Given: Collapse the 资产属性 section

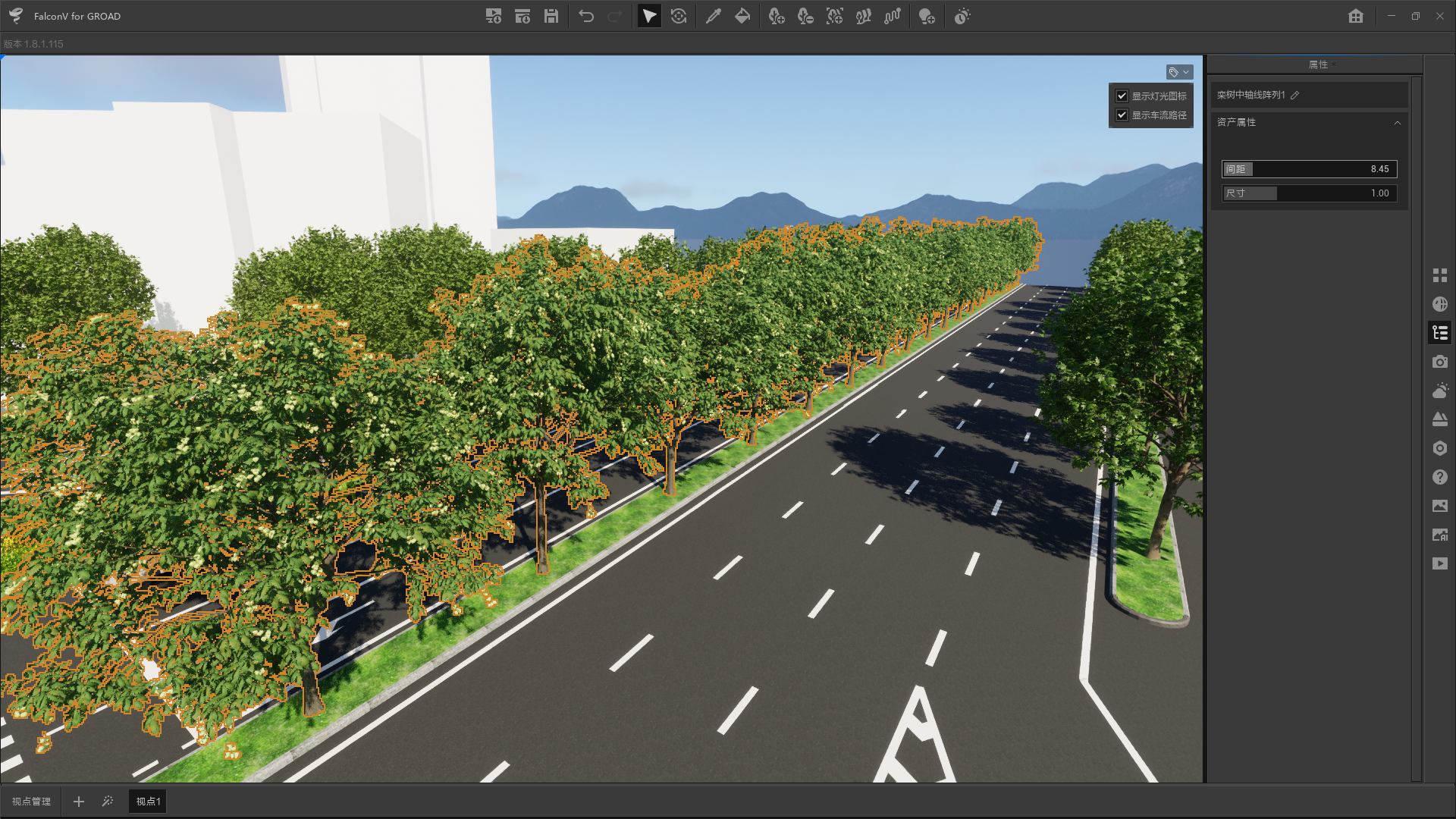Looking at the screenshot, I should (x=1398, y=123).
